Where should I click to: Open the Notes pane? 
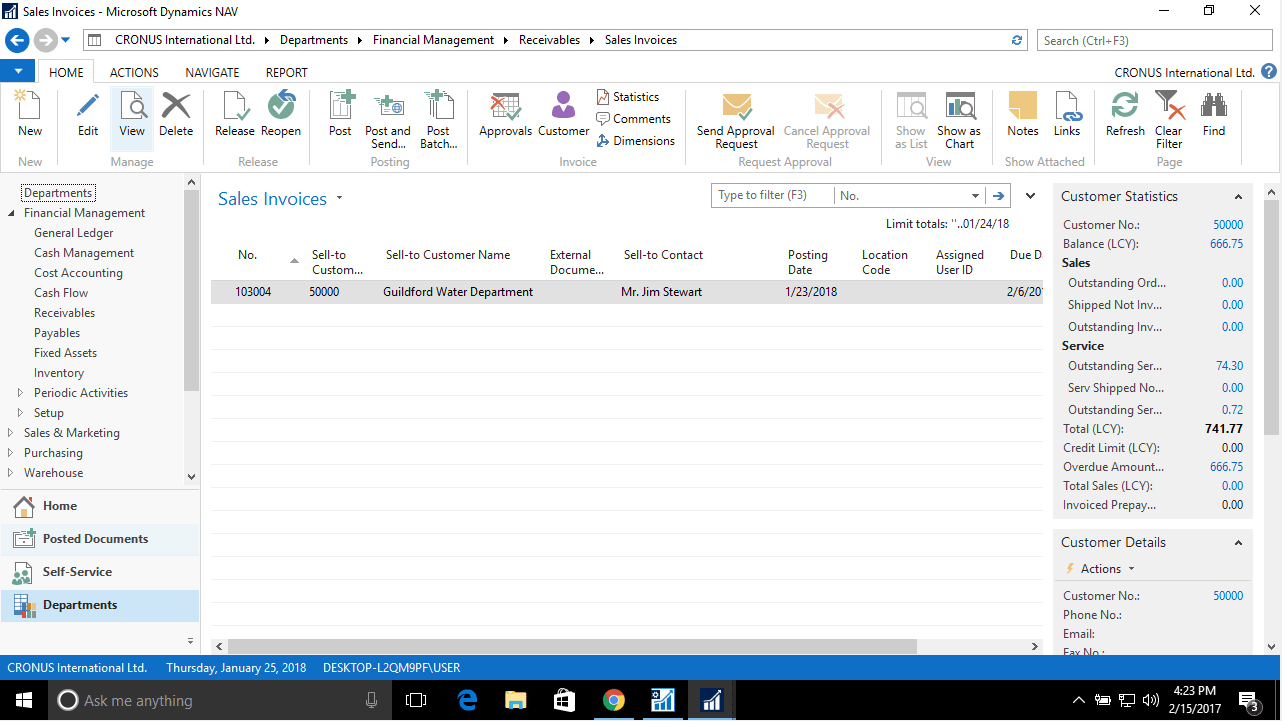[1022, 118]
